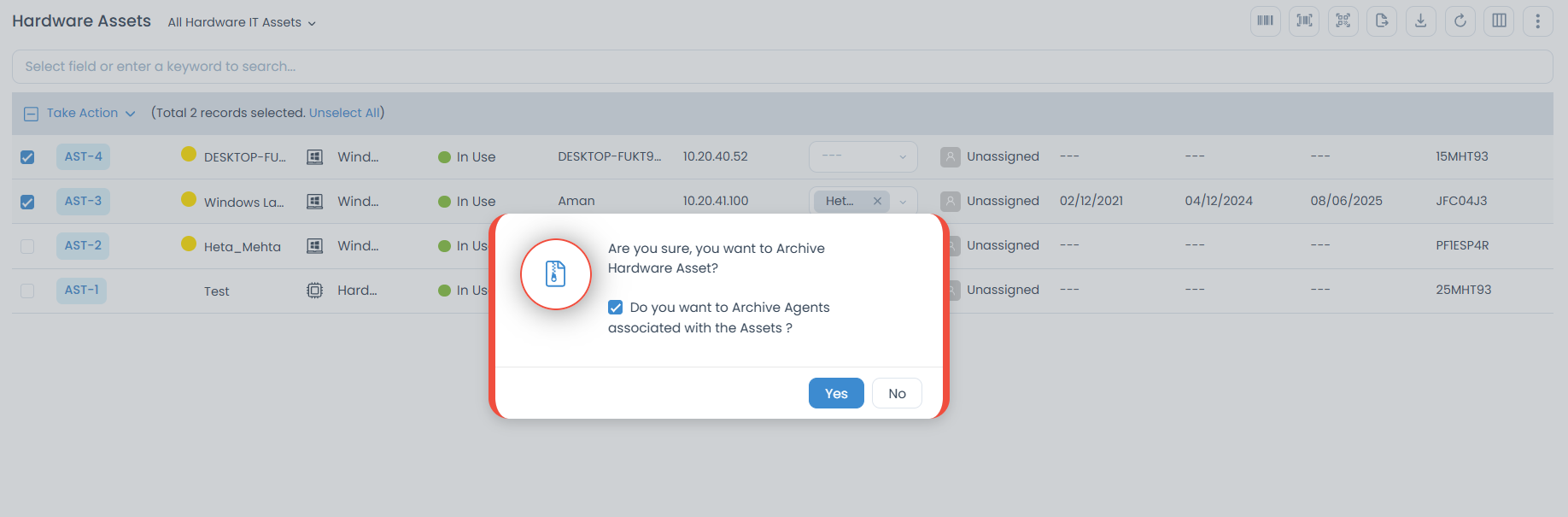This screenshot has width=1568, height=517.
Task: Click the Unselect All link
Action: [344, 113]
